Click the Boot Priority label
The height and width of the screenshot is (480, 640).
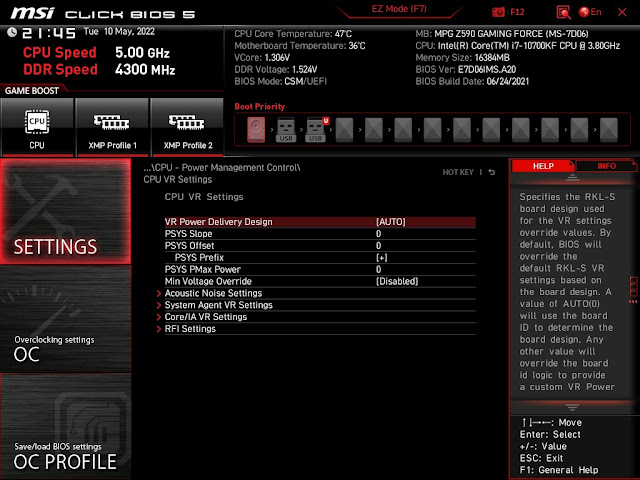pyautogui.click(x=260, y=107)
